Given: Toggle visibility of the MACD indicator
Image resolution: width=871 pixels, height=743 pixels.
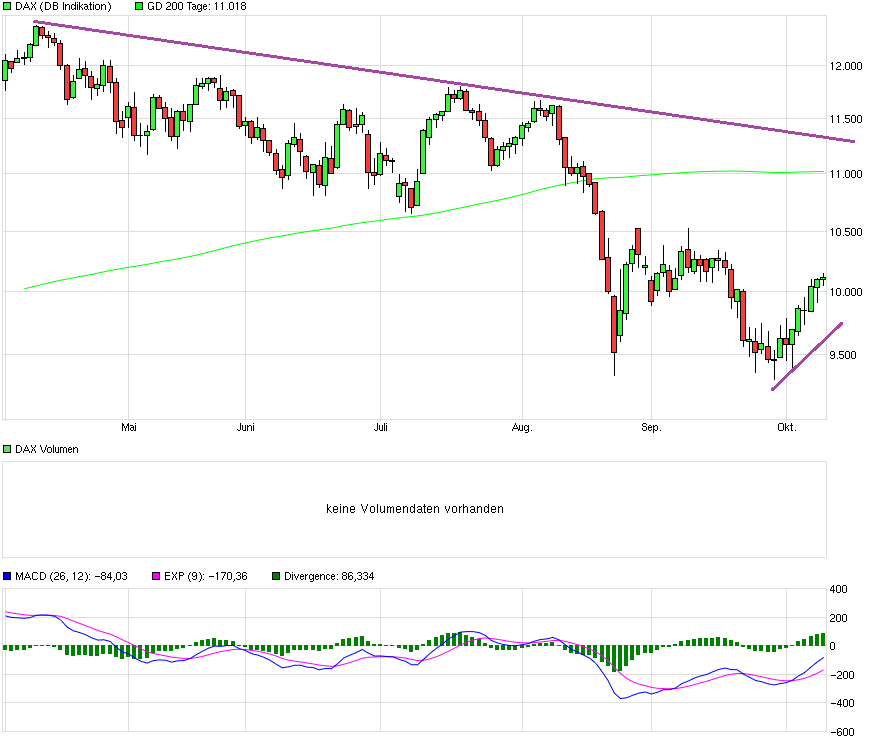Looking at the screenshot, I should coord(8,576).
